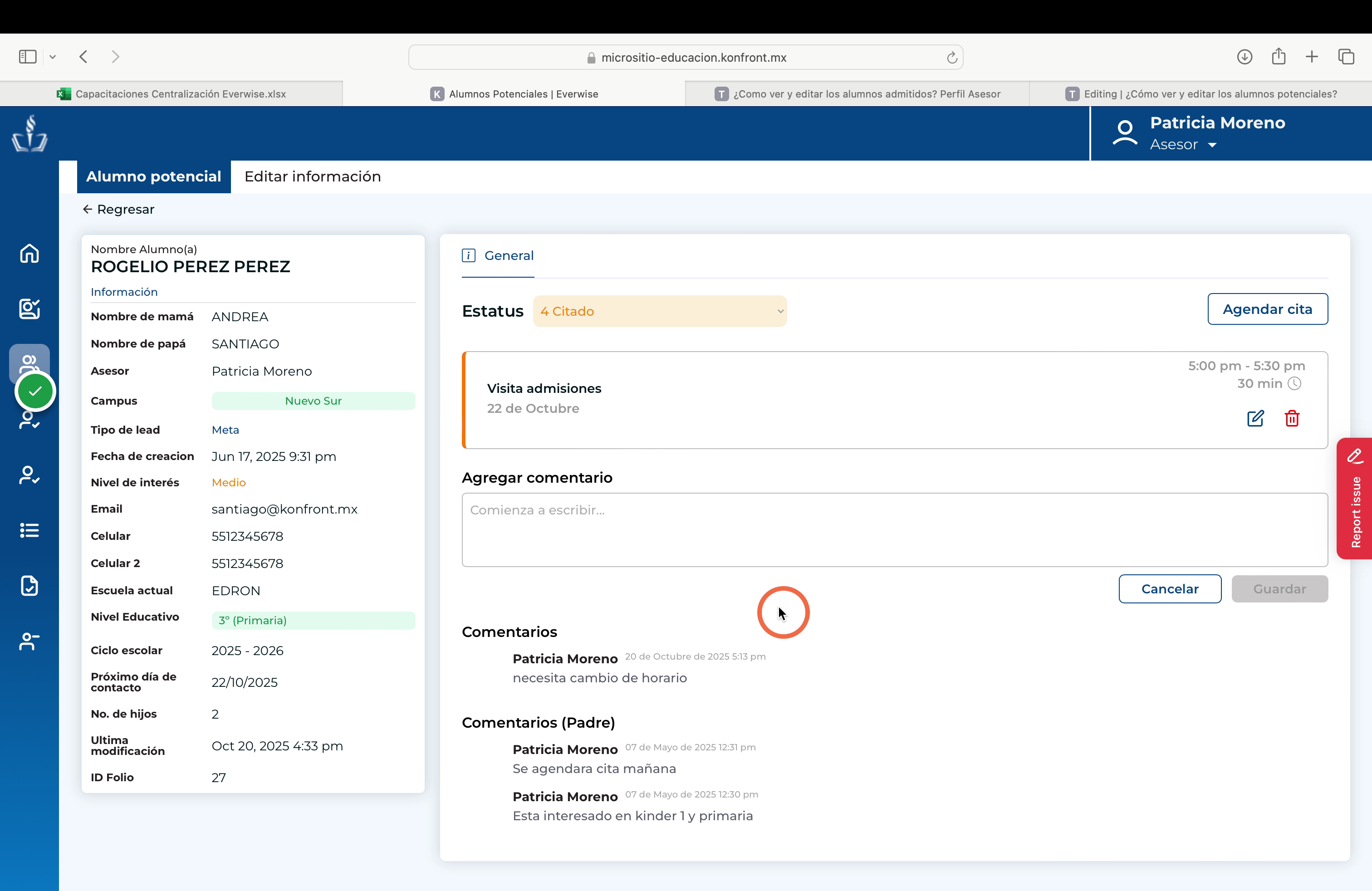Open Safari downloads icon

click(x=1245, y=56)
